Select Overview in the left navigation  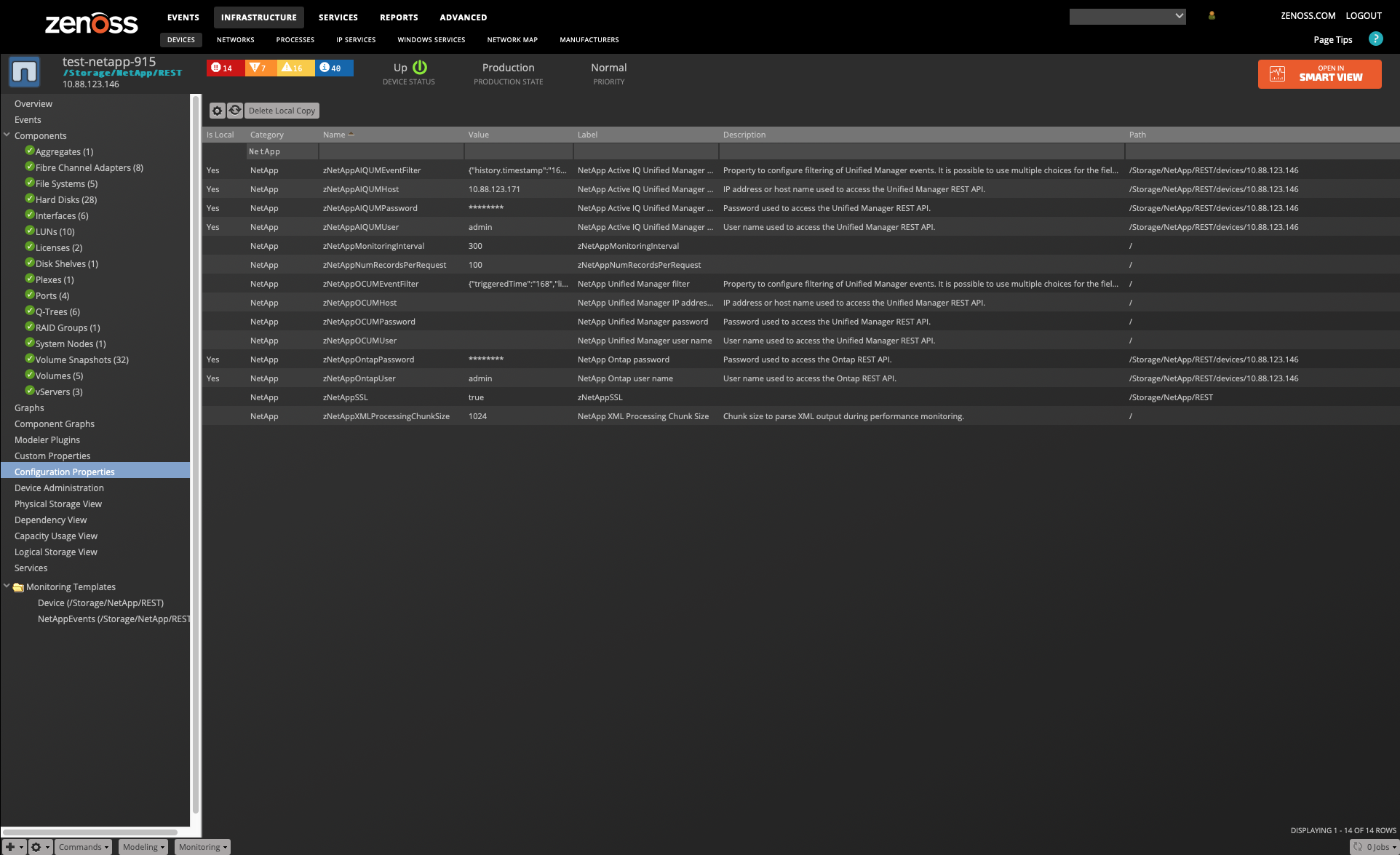(33, 104)
